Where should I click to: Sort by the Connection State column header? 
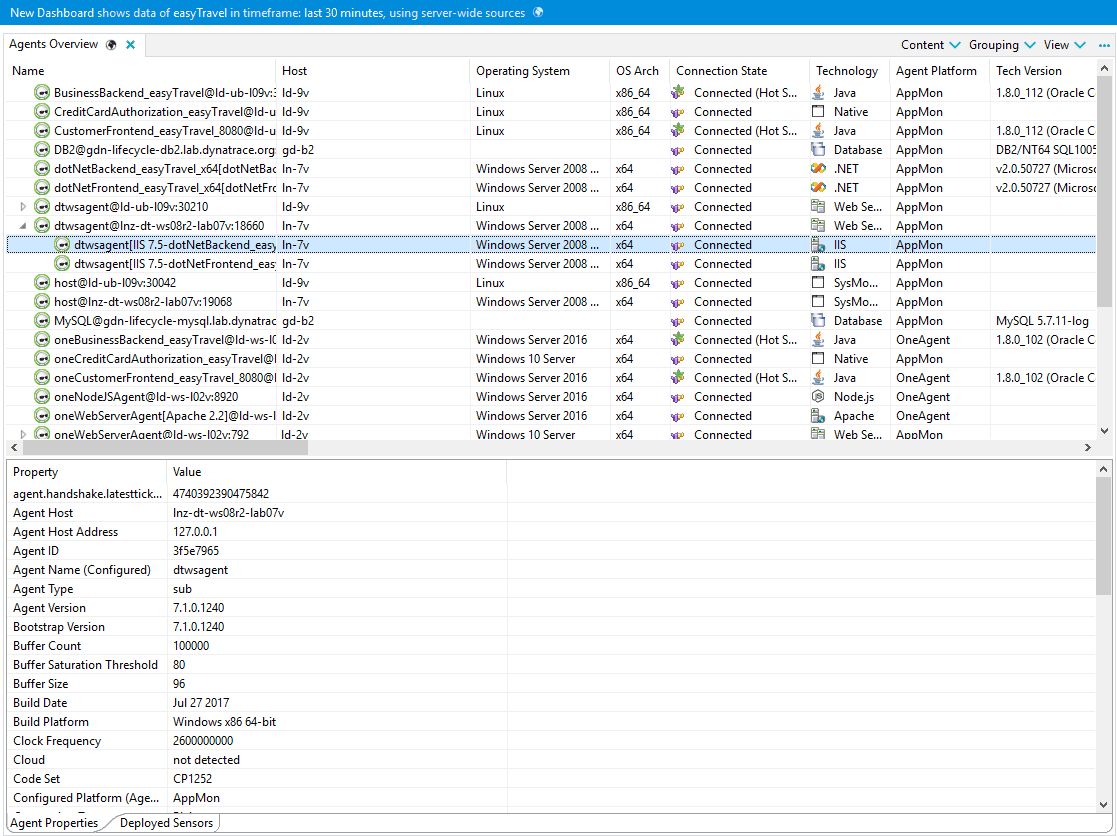[x=739, y=70]
